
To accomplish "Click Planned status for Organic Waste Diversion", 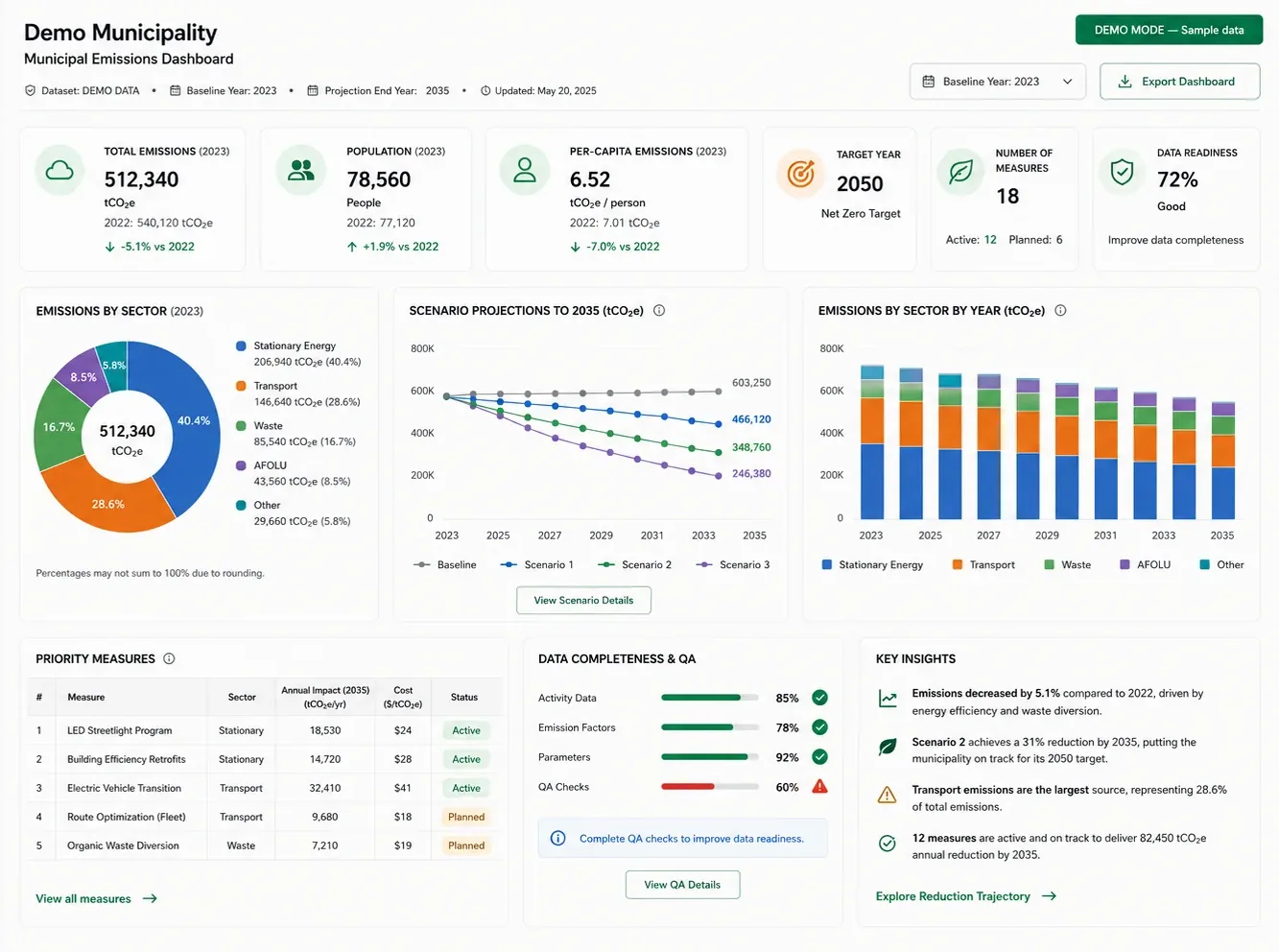I will tap(466, 845).
